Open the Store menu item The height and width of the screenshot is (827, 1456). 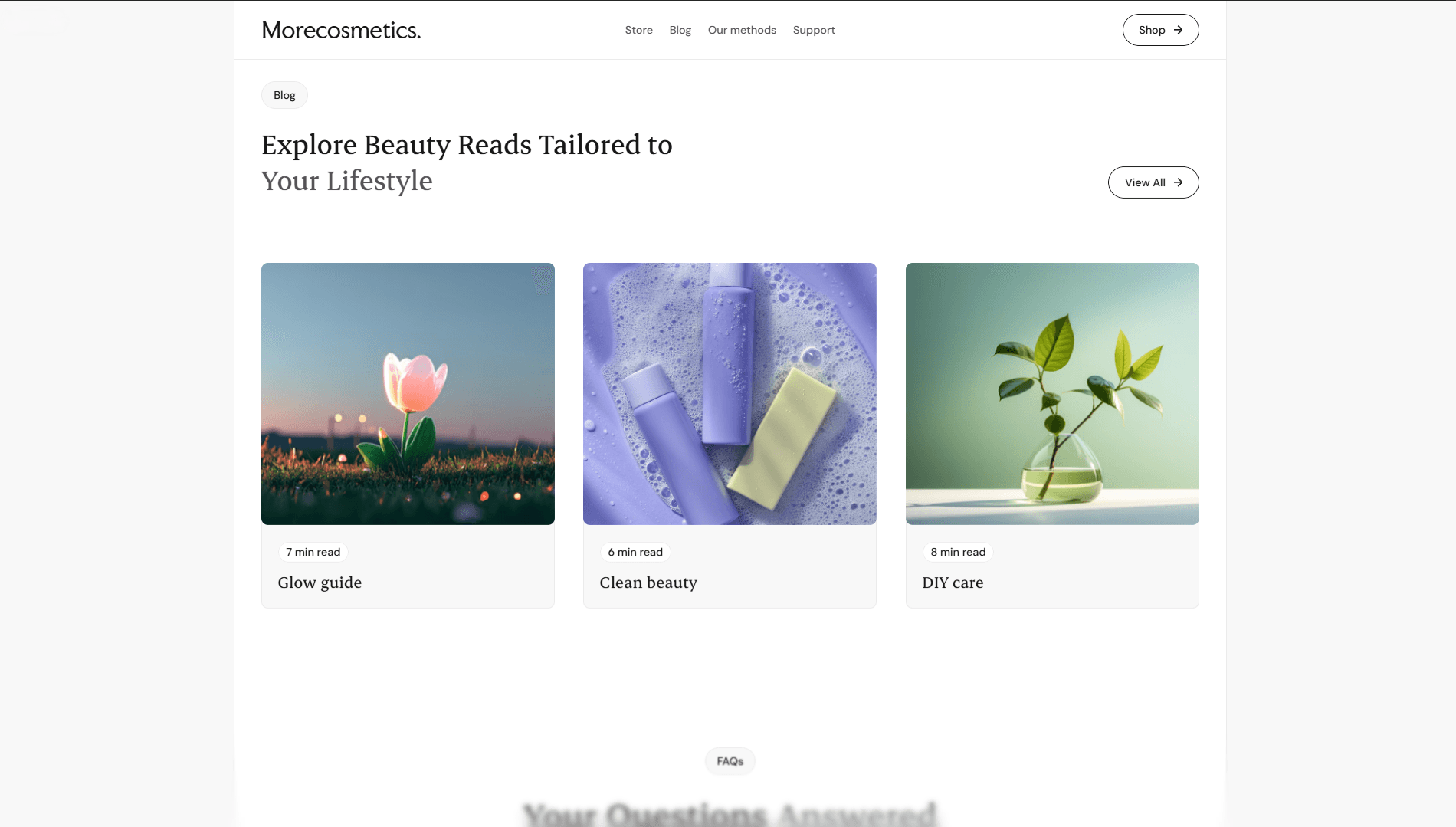(638, 30)
